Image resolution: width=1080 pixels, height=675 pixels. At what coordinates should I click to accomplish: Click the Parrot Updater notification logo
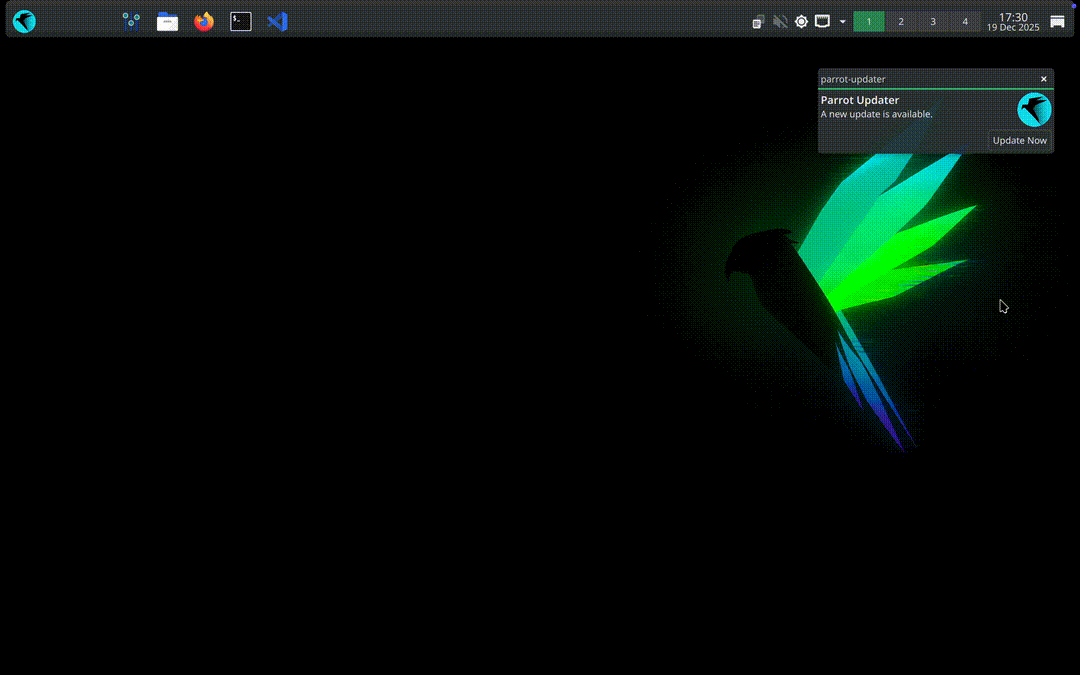[1034, 109]
